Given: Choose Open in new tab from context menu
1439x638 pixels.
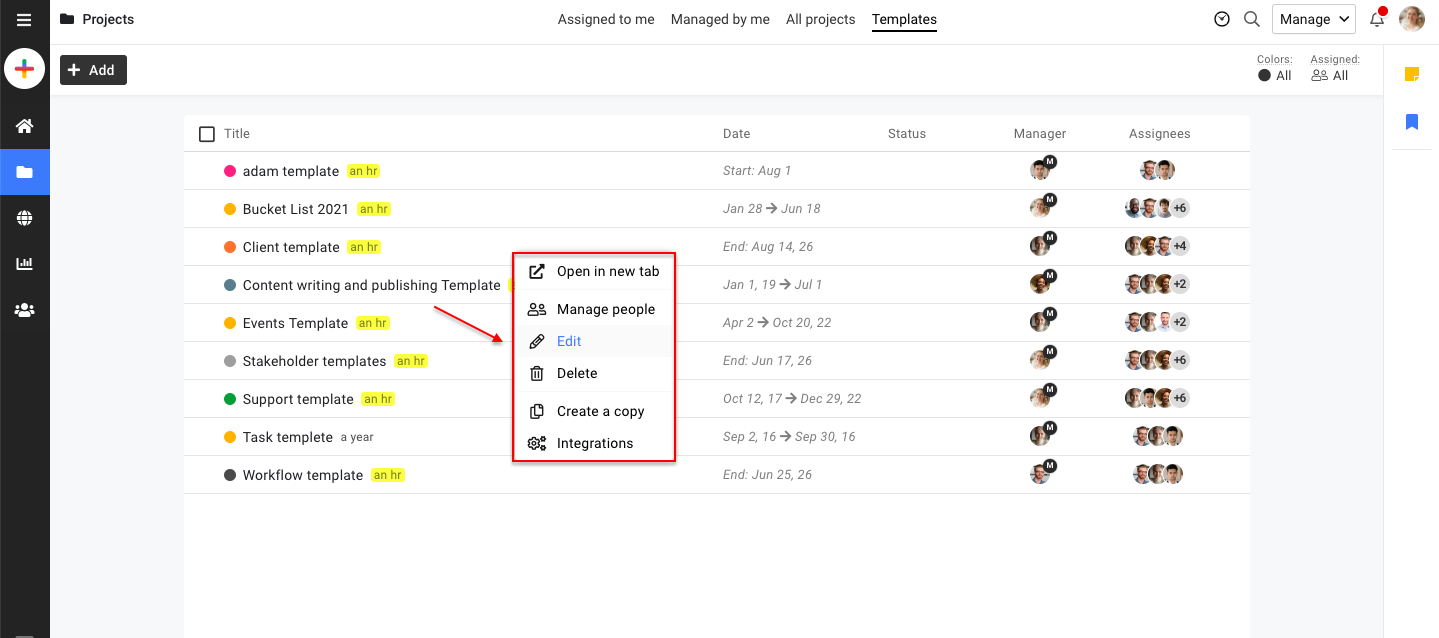Looking at the screenshot, I should tap(594, 271).
